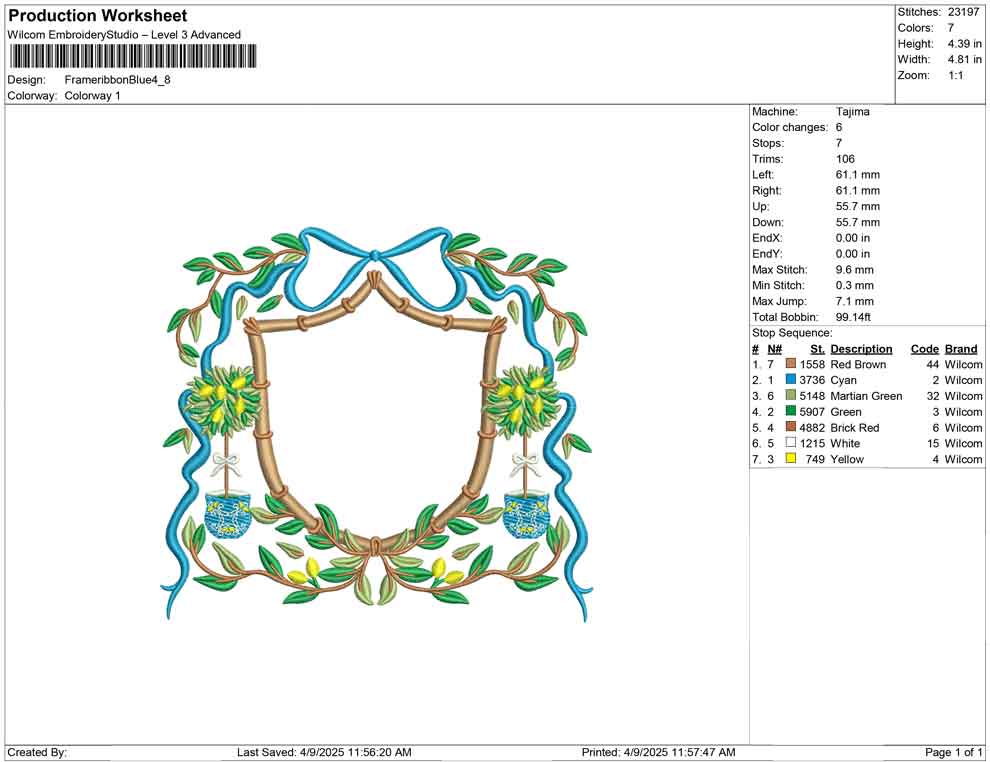
Task: Click the Min Stitch value 0.3 mm
Action: pyautogui.click(x=855, y=285)
